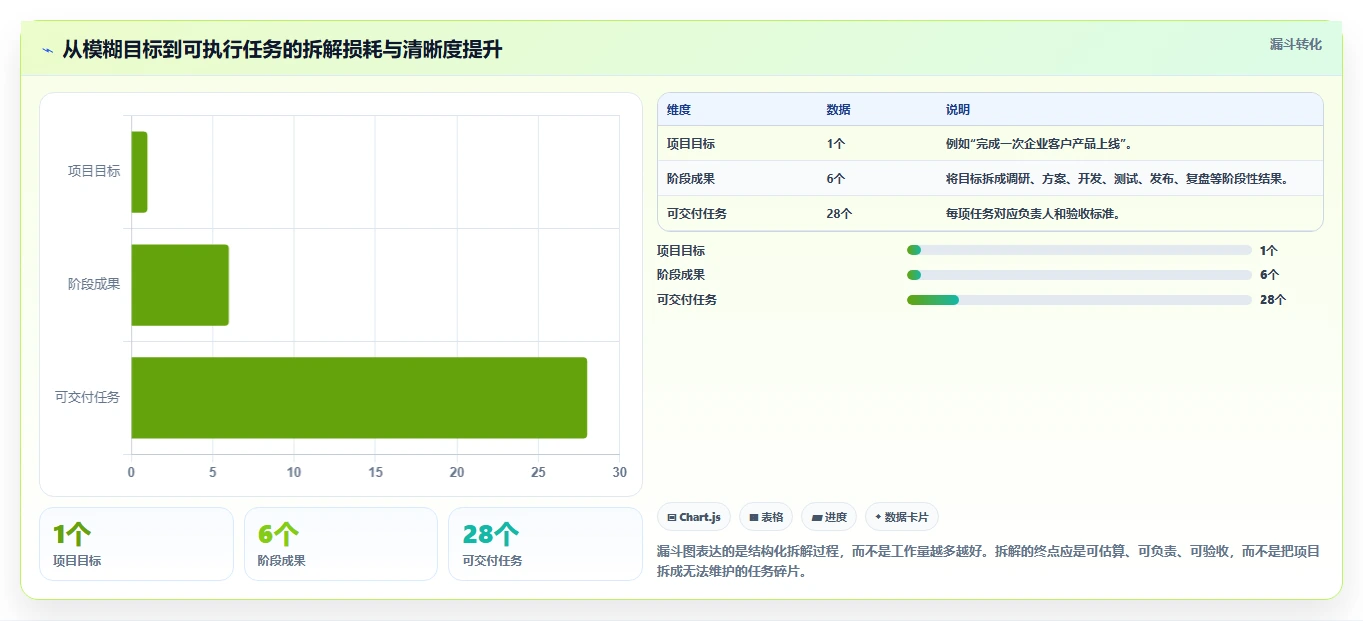
Task: Select the 进度 tag chip
Action: (829, 517)
